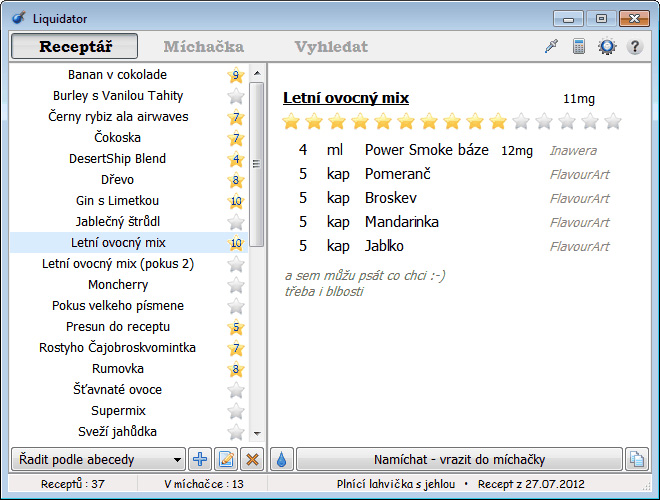Image resolution: width=660 pixels, height=500 pixels.
Task: Click rating star of Černy rybiz ala airwaves
Action: (236, 117)
